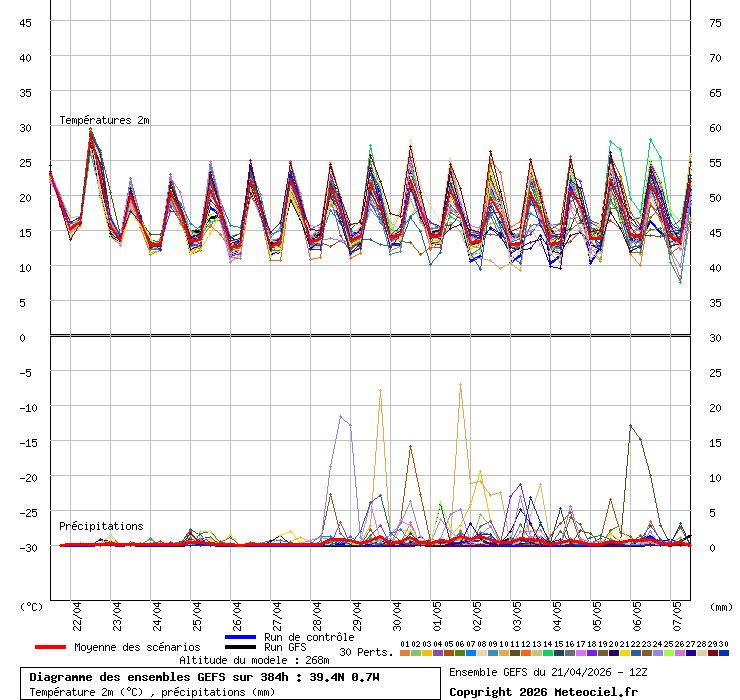Click perturbation 30 color swatch
The width and height of the screenshot is (740, 700).
[724, 653]
